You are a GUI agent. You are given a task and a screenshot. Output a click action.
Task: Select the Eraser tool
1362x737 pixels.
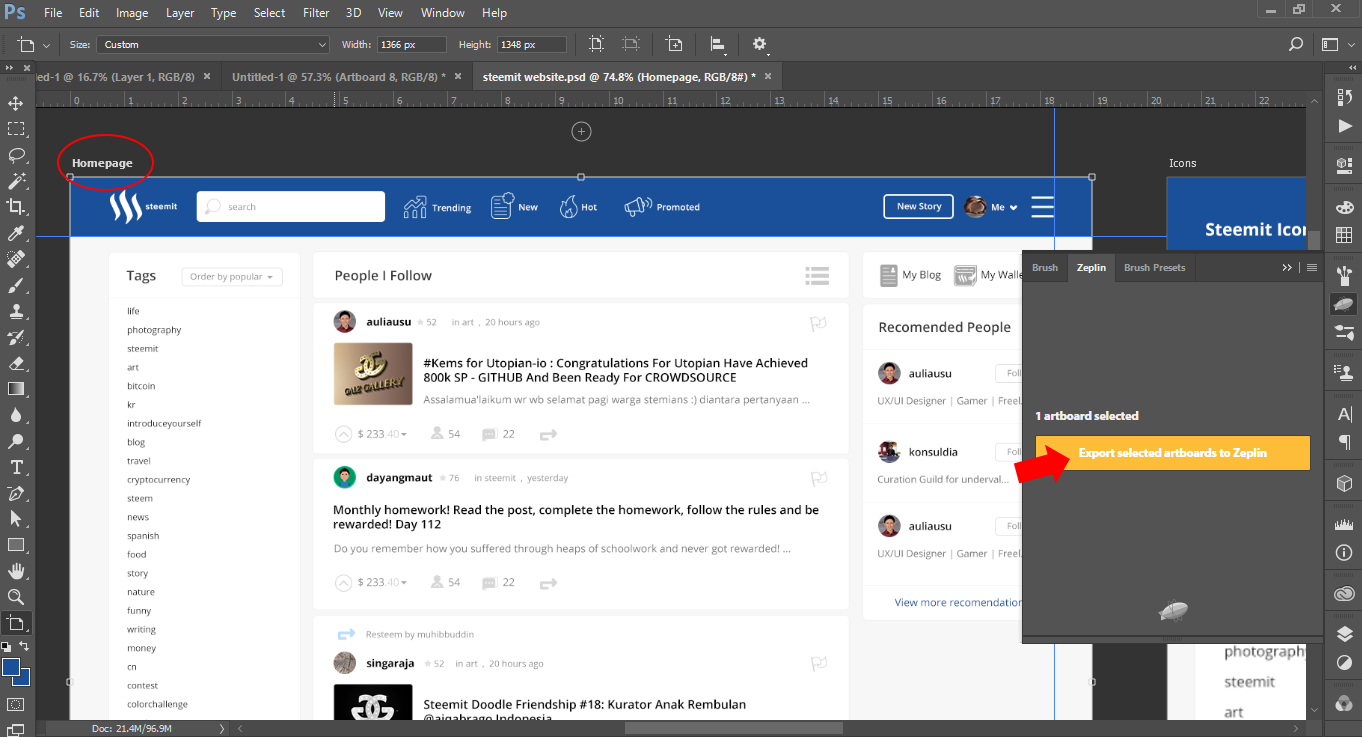(16, 363)
